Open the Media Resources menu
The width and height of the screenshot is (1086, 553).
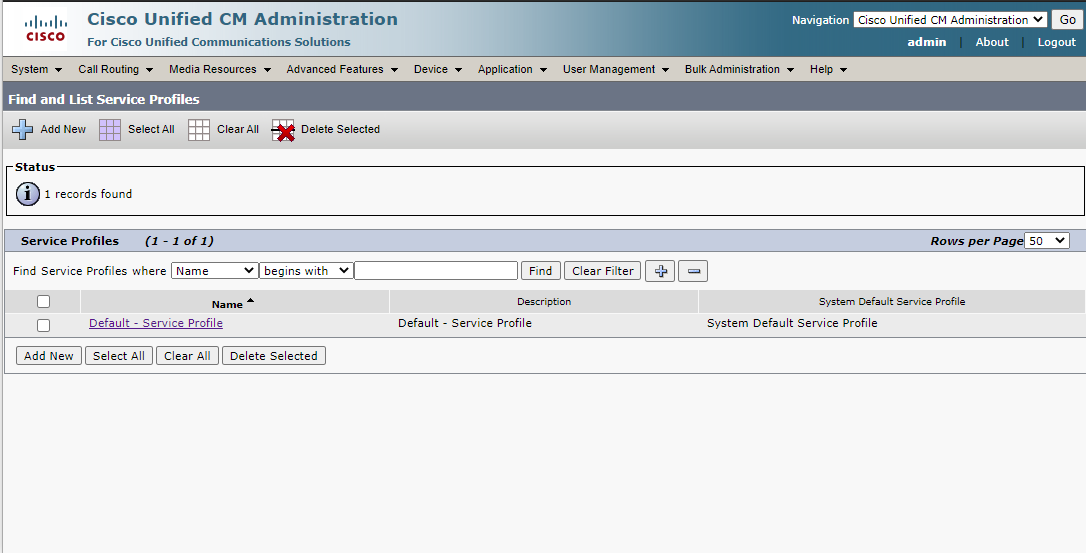pos(220,69)
